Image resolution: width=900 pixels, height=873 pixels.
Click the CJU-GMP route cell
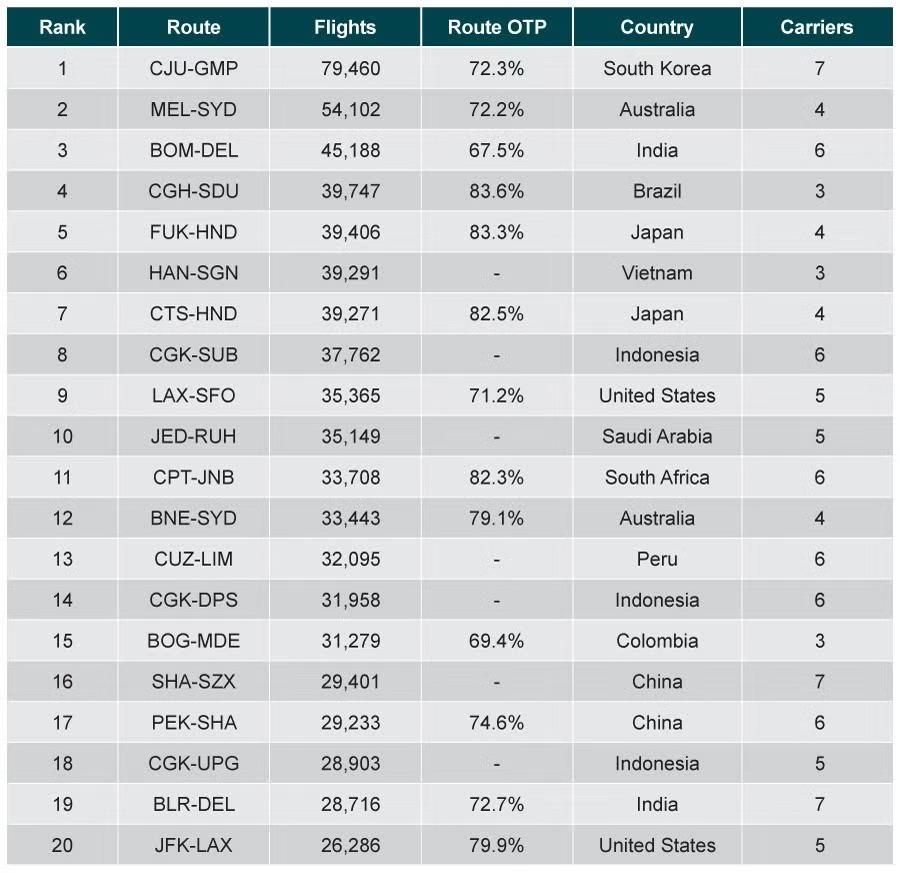point(193,68)
